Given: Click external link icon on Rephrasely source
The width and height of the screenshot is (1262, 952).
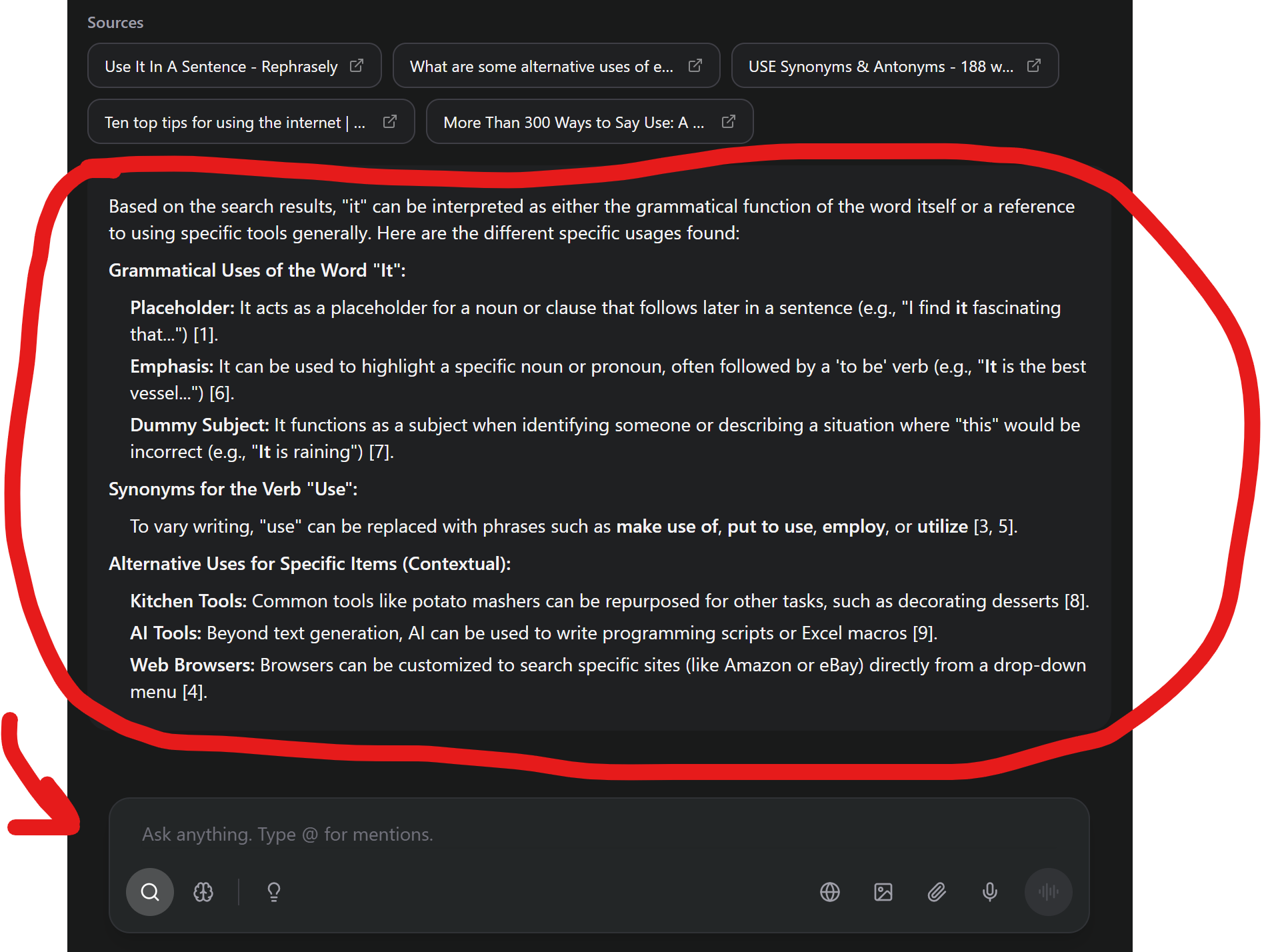Looking at the screenshot, I should pos(357,65).
